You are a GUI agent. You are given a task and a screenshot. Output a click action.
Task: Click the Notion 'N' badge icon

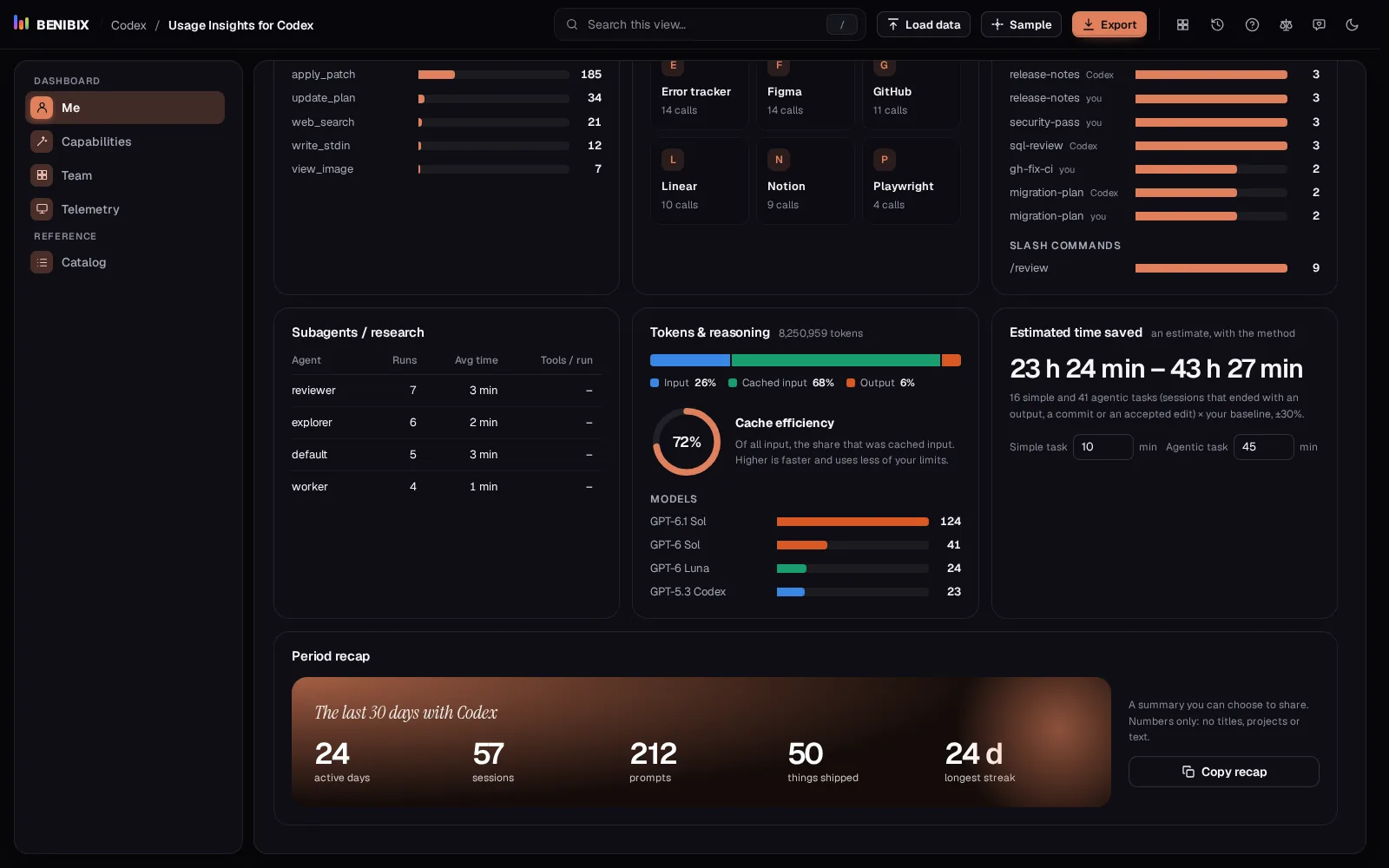(x=779, y=160)
